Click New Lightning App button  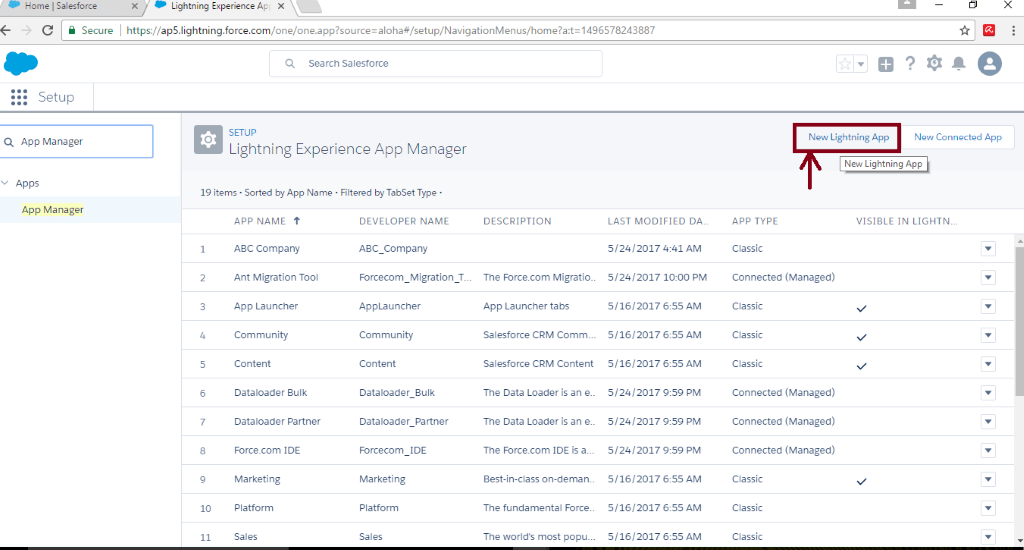point(848,137)
